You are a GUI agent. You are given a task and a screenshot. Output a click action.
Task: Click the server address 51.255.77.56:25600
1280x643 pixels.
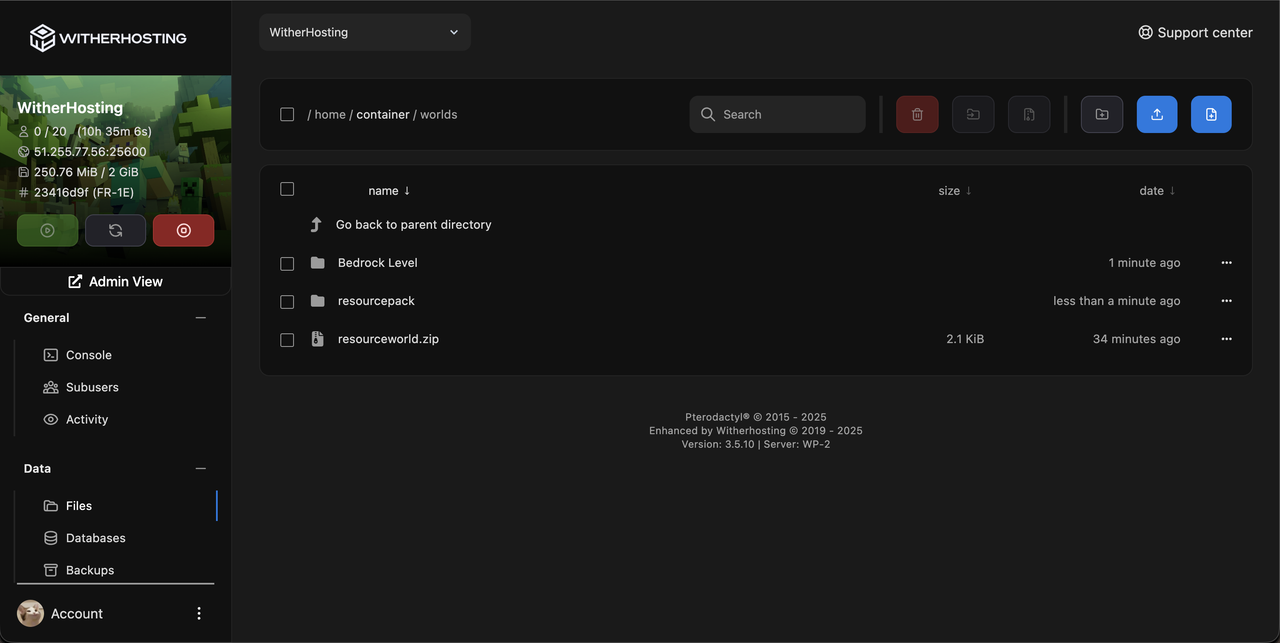tap(90, 152)
